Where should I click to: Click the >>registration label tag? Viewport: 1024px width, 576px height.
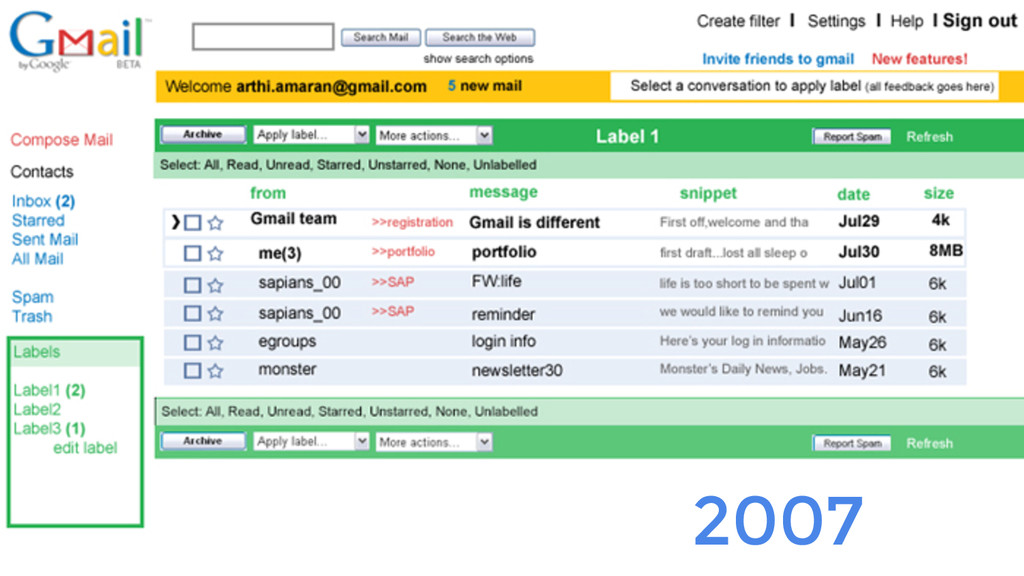pos(412,223)
